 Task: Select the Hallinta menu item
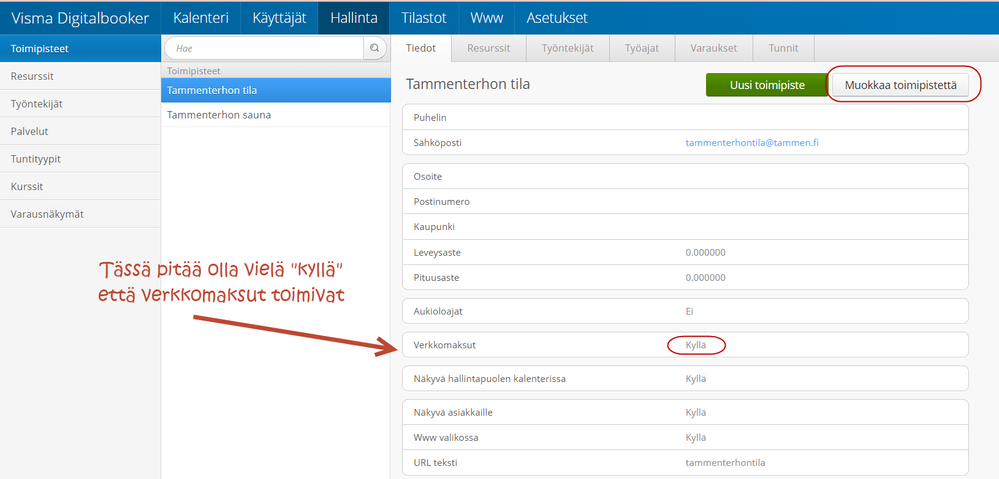click(354, 18)
